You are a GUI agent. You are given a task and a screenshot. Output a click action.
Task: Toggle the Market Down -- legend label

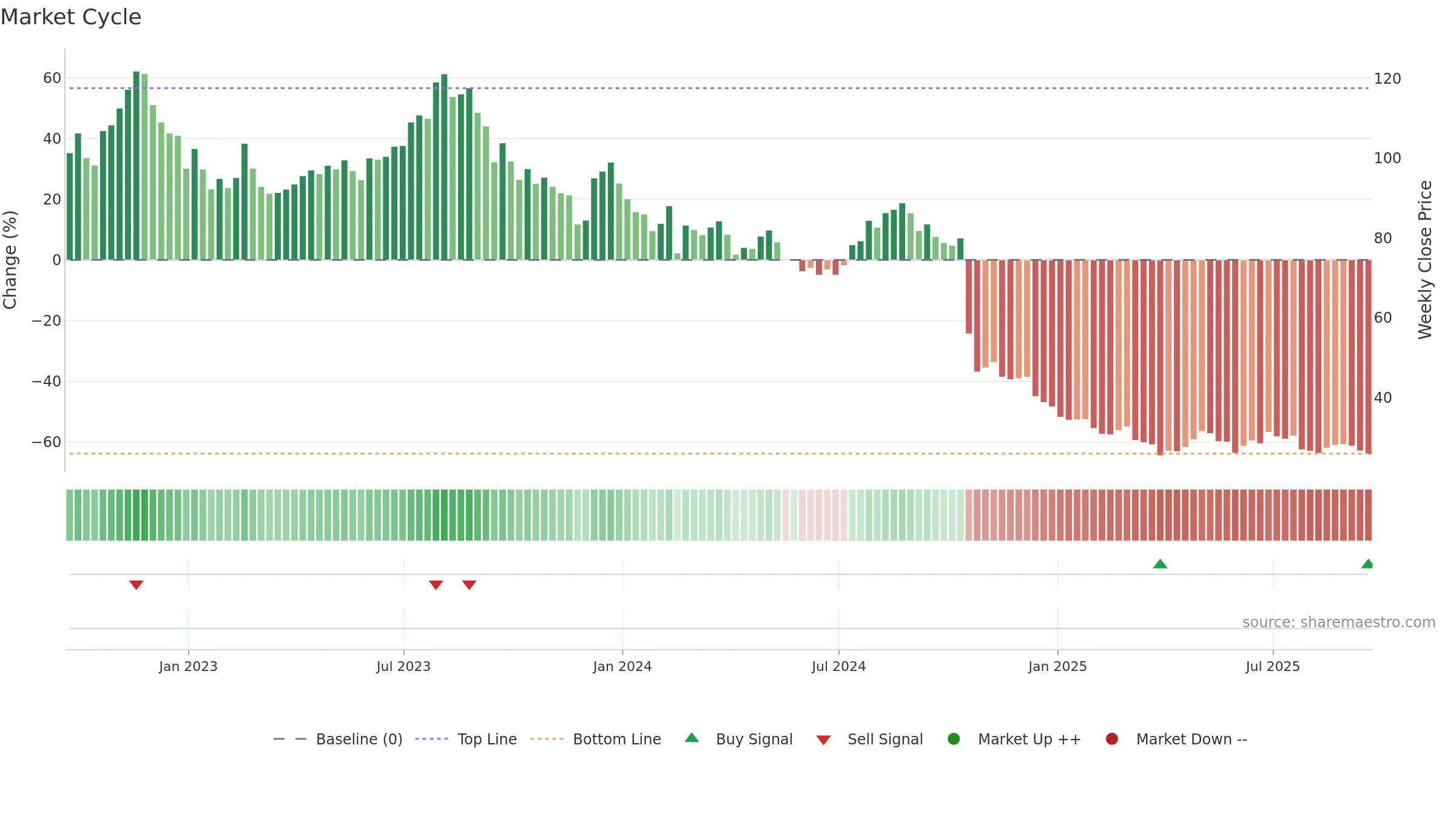[x=1191, y=739]
